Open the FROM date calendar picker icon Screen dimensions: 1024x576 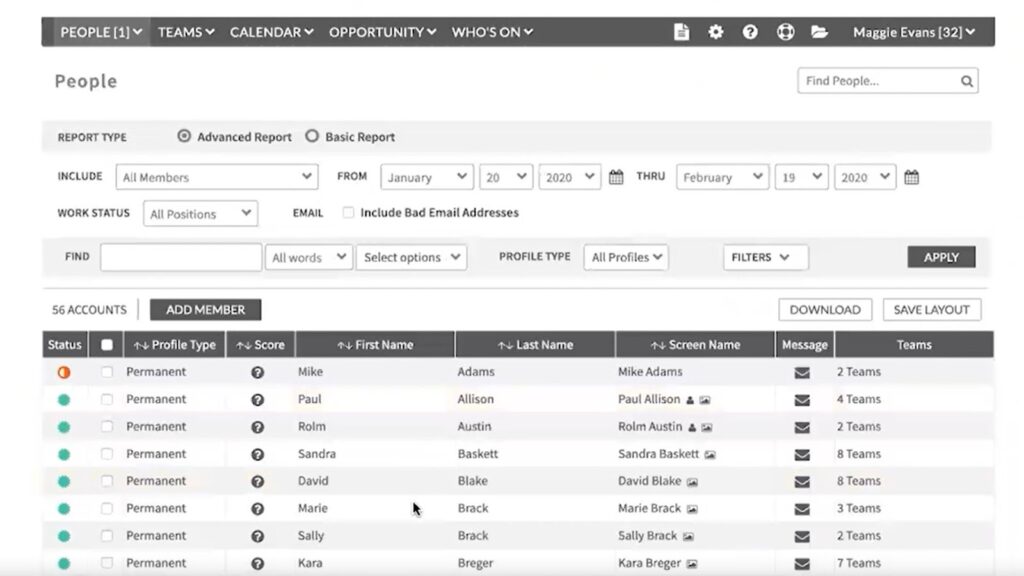[617, 177]
